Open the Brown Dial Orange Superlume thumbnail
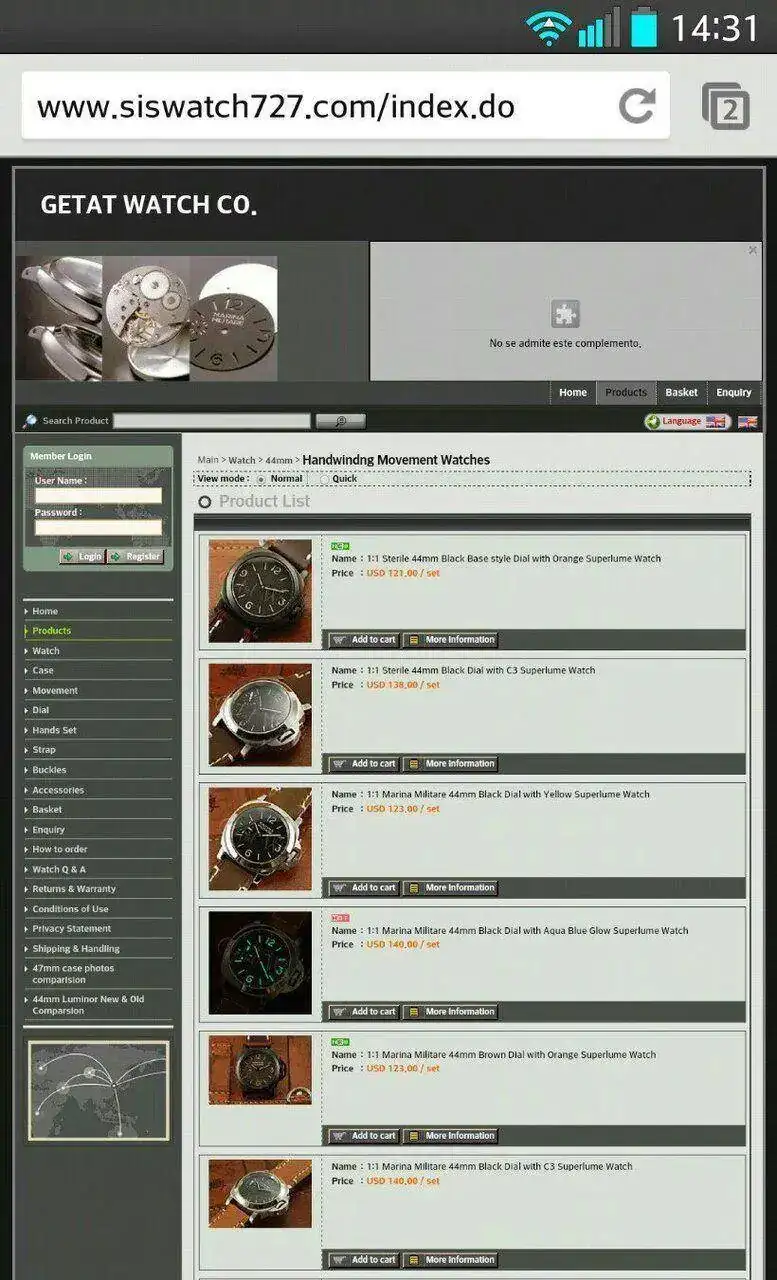The image size is (777, 1280). [260, 1070]
